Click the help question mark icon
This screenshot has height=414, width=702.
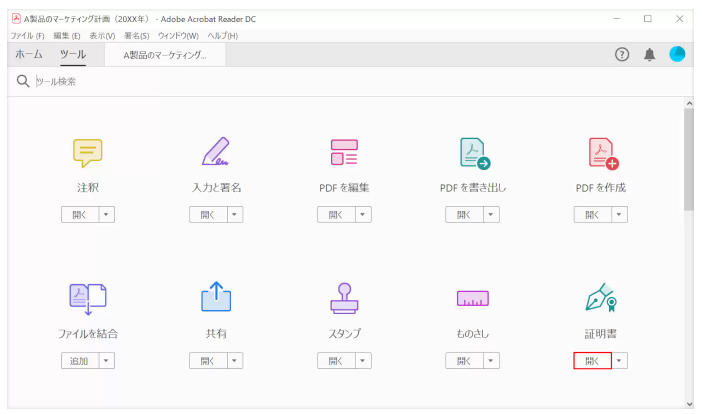[622, 54]
